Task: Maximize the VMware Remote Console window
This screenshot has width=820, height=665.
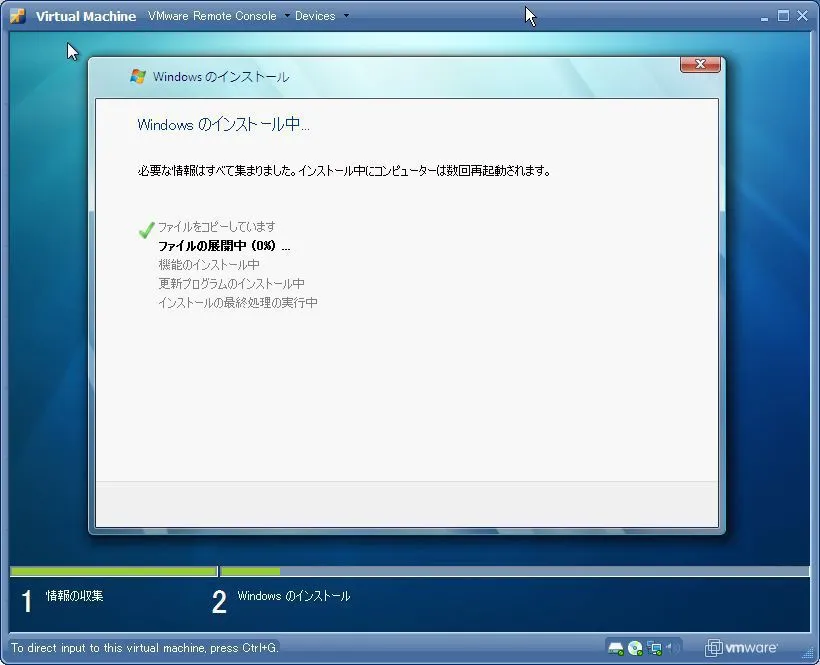Action: (783, 15)
